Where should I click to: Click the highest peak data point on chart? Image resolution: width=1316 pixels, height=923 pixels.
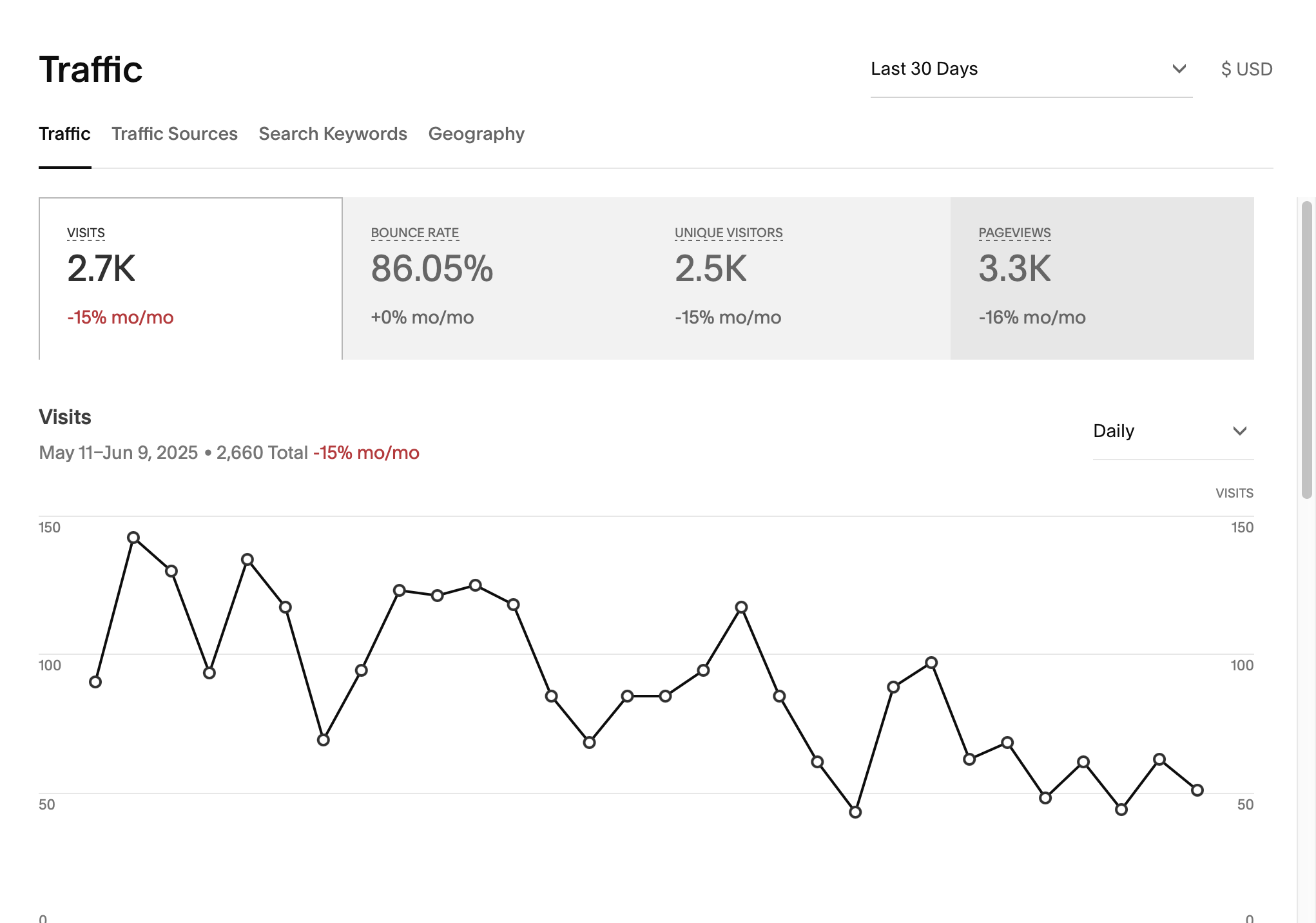[x=133, y=538]
